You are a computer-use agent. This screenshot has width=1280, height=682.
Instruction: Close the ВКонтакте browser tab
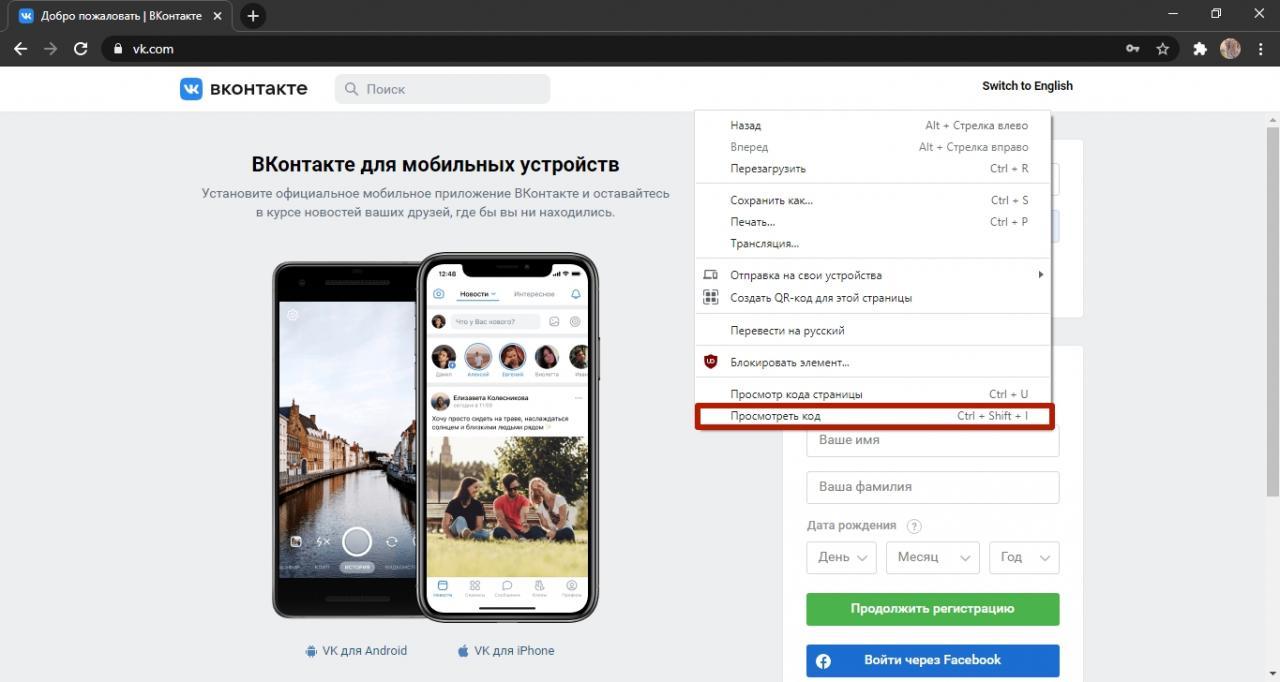pos(218,16)
